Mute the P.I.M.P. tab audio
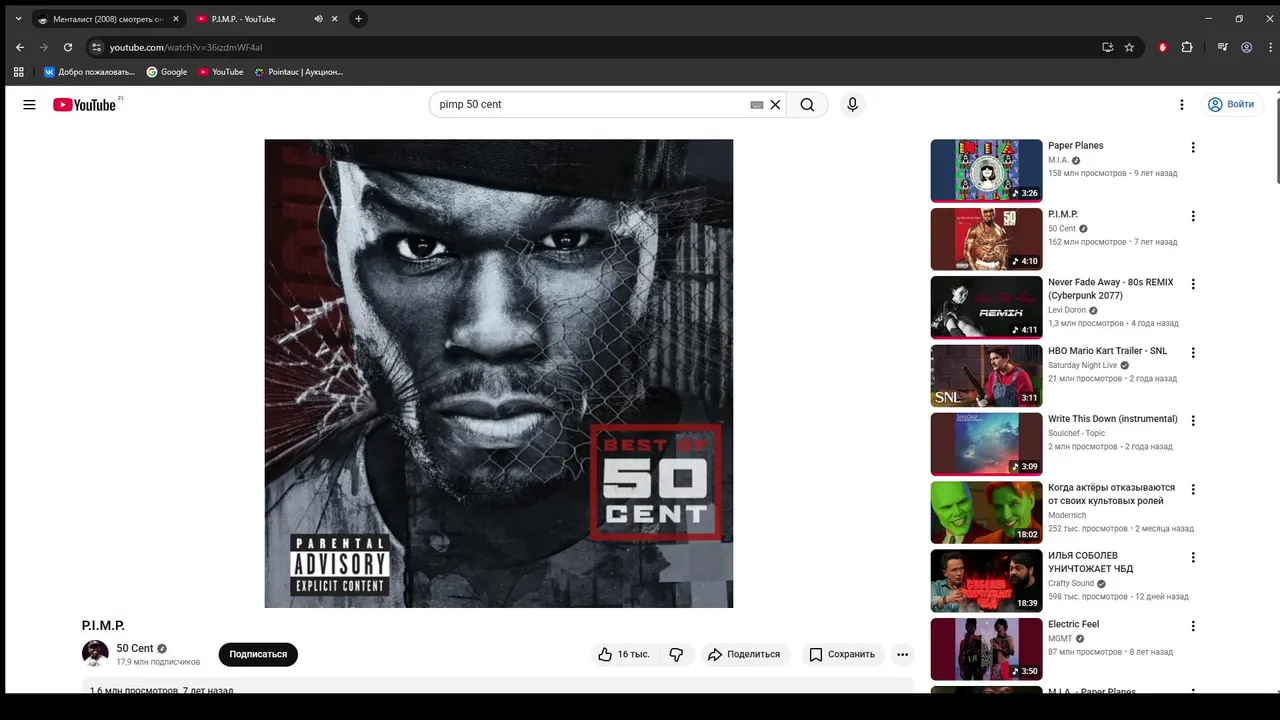Screen dimensions: 1280x720 click(x=319, y=19)
